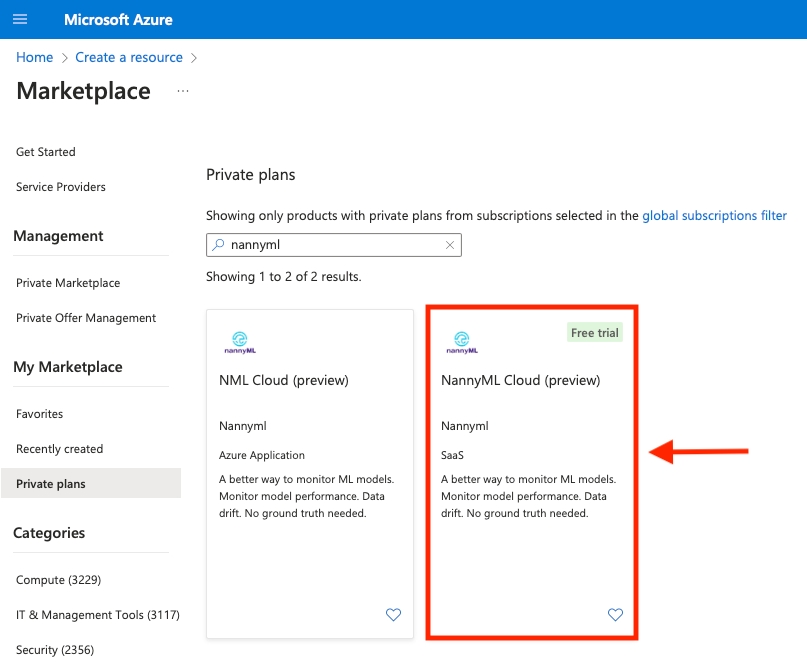Open the Azure hamburger menu
The width and height of the screenshot is (807, 671).
click(x=20, y=20)
